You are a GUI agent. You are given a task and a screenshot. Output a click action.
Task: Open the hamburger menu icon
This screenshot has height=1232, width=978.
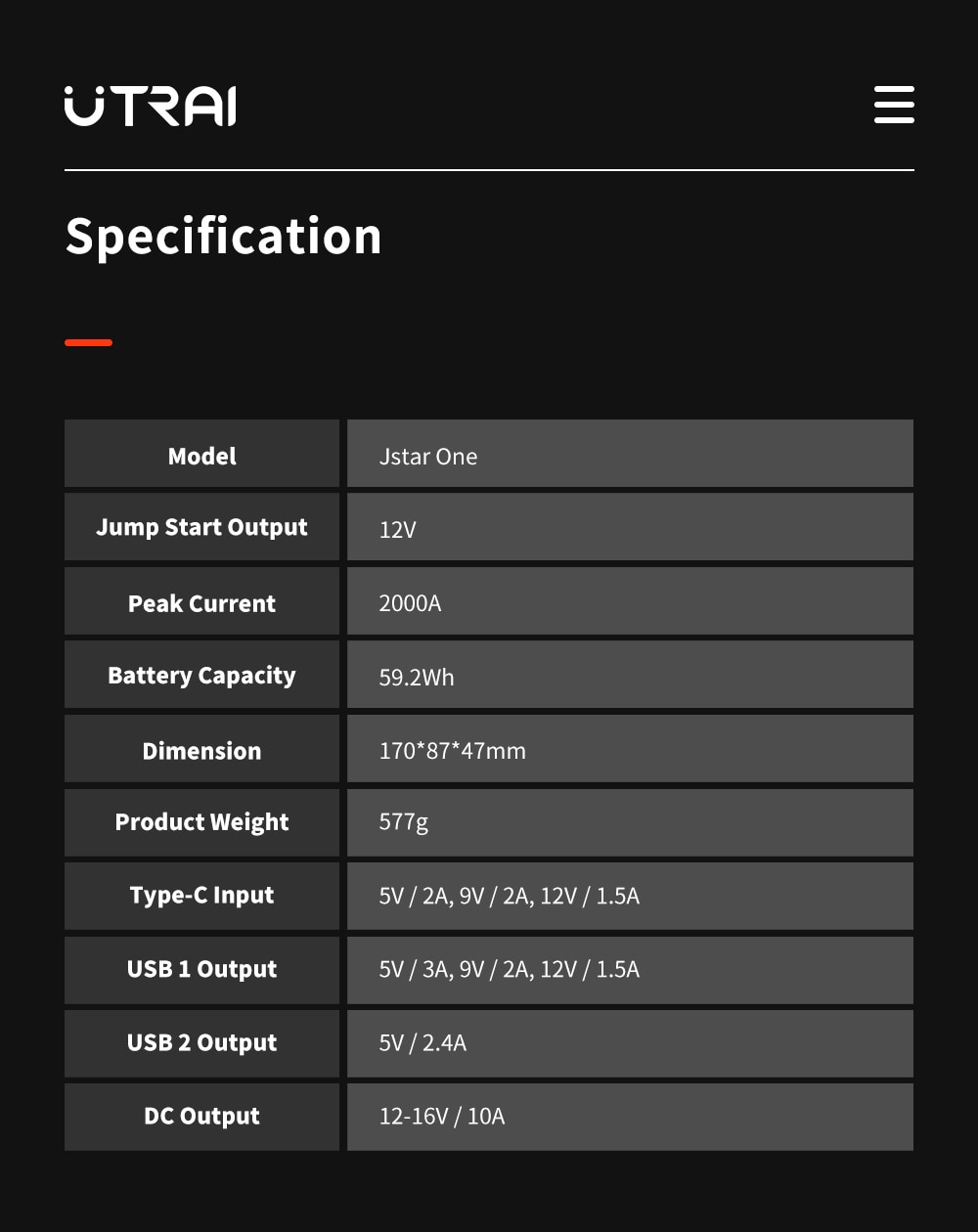coord(894,105)
